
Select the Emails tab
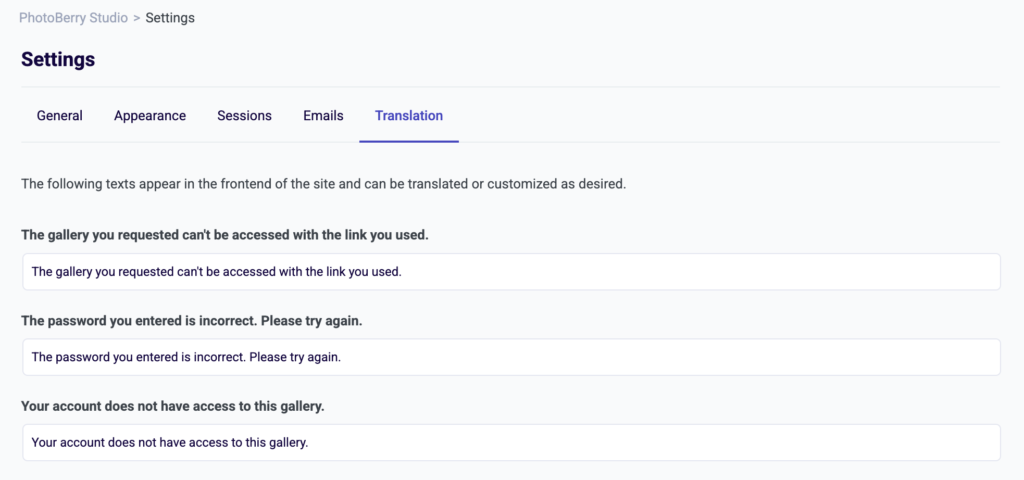323,116
